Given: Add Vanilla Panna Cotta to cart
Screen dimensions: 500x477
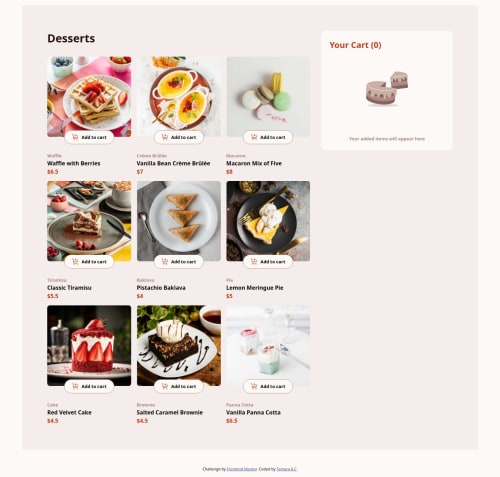Looking at the screenshot, I should (268, 386).
